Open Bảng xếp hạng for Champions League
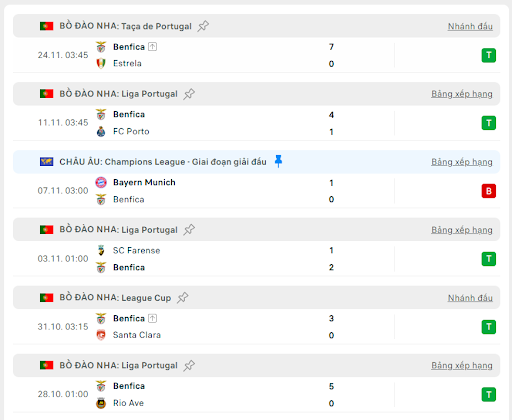The height and width of the screenshot is (420, 512). 462,162
